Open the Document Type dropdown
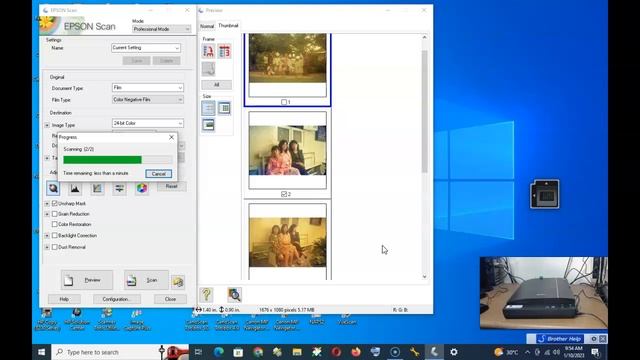Viewport: 640px width, 360px height. tap(148, 88)
